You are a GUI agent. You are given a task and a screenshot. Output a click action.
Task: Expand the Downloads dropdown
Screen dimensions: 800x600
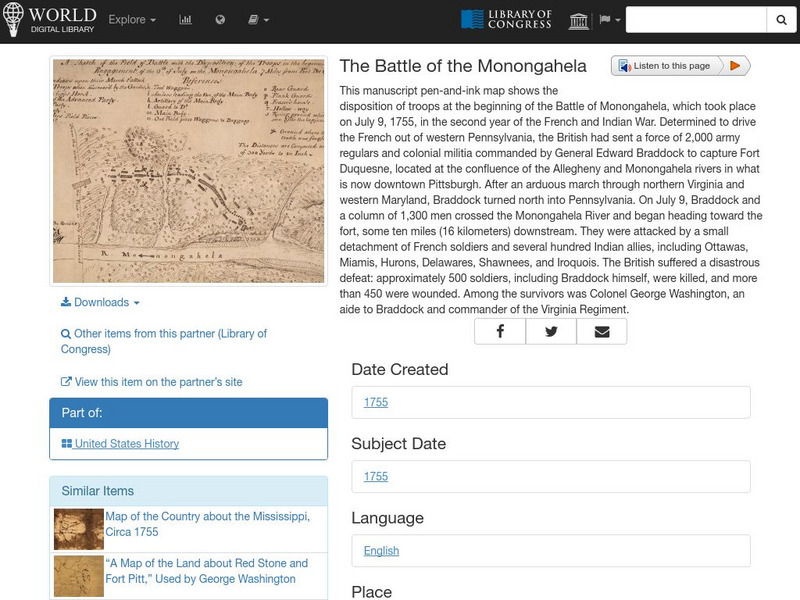point(100,302)
